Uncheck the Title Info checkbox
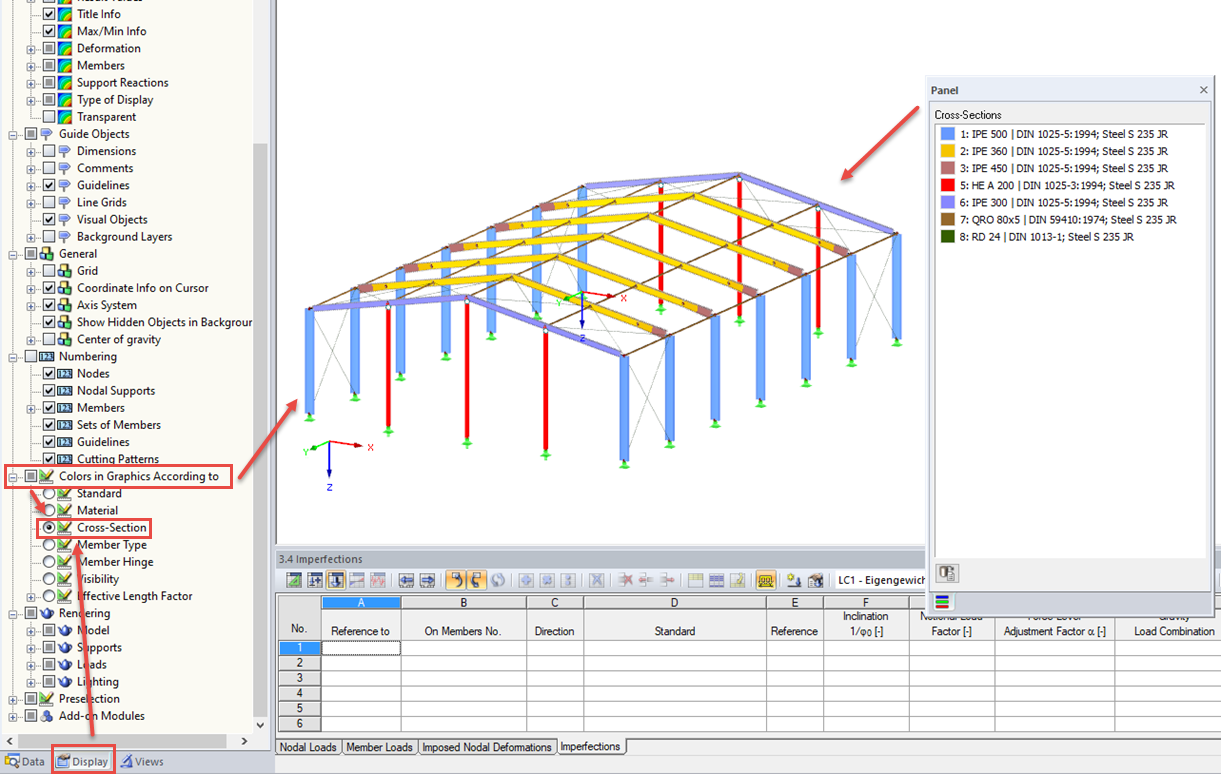The width and height of the screenshot is (1221, 774). coord(49,14)
